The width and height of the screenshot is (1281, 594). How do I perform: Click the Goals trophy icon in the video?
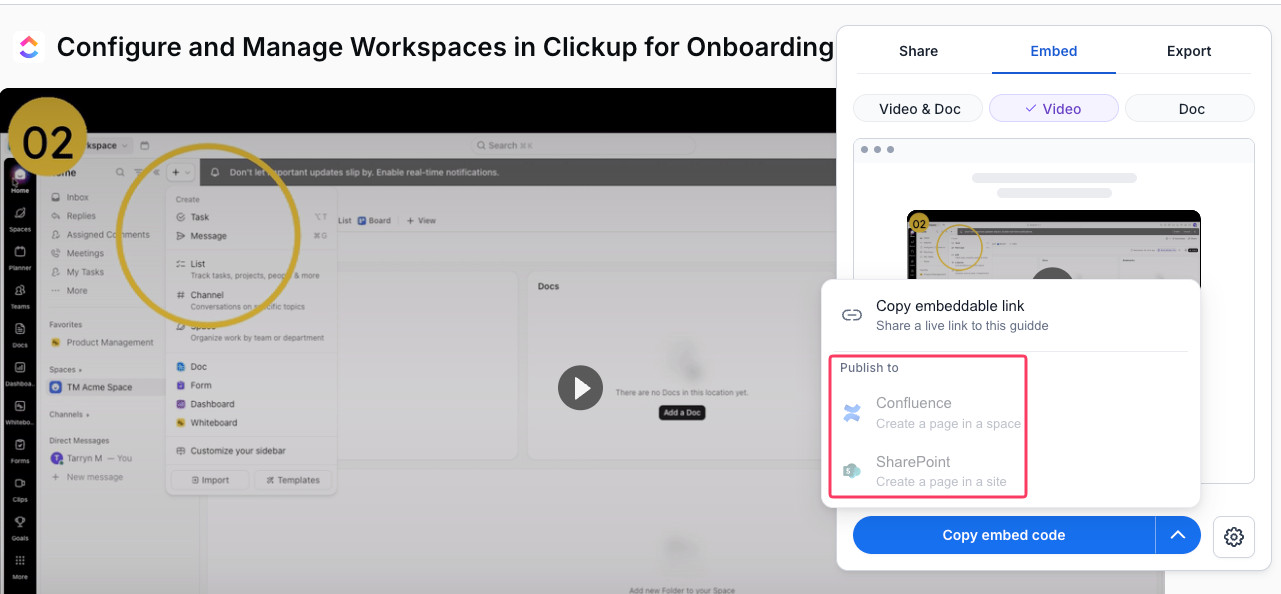pyautogui.click(x=19, y=527)
